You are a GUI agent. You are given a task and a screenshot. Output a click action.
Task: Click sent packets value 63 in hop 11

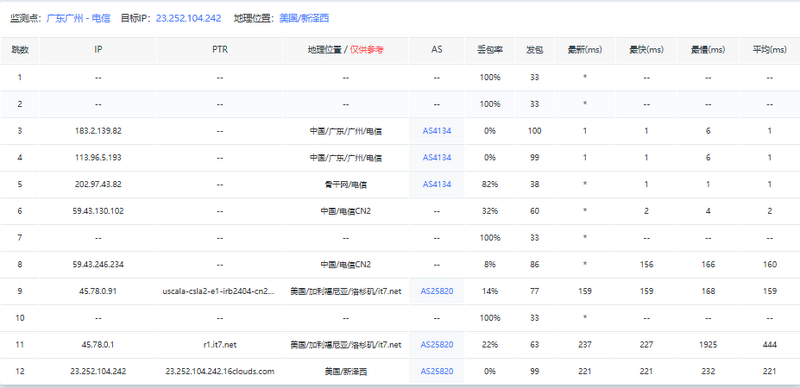coord(534,345)
